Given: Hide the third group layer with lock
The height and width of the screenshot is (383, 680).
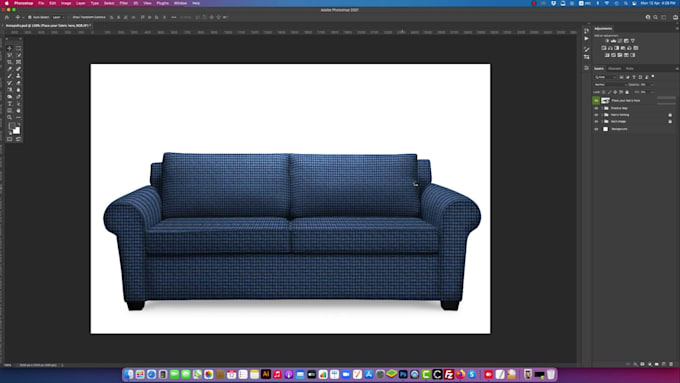Looking at the screenshot, I should (596, 121).
